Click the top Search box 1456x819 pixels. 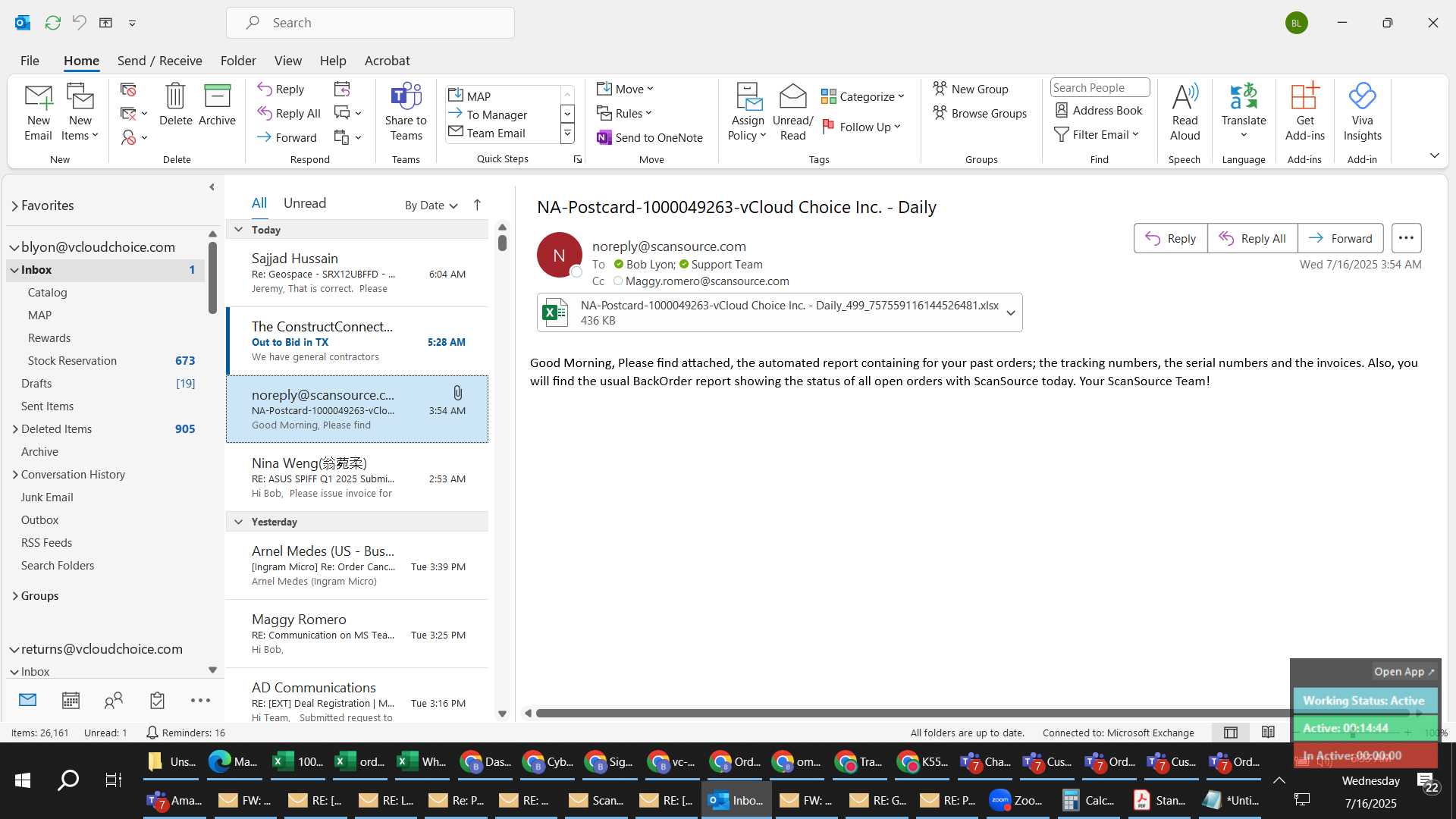coord(370,23)
